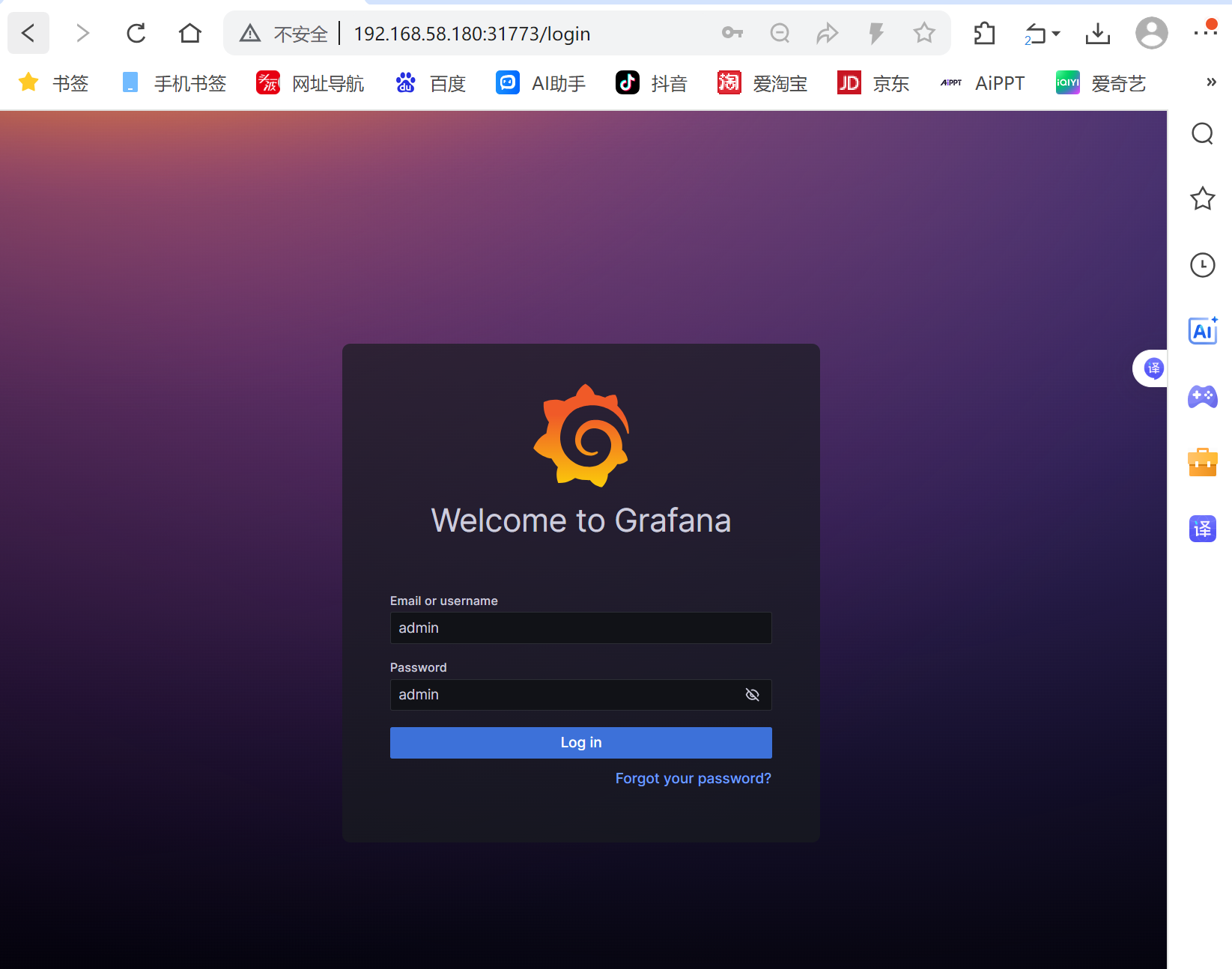Open the AiPPT bookmark

(x=983, y=83)
